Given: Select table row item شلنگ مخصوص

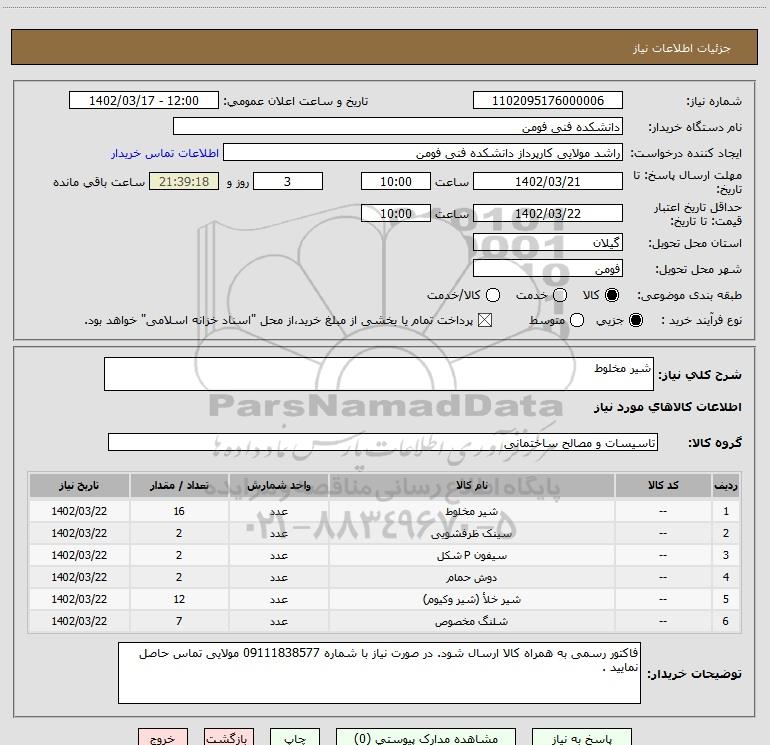Looking at the screenshot, I should click(x=471, y=621).
